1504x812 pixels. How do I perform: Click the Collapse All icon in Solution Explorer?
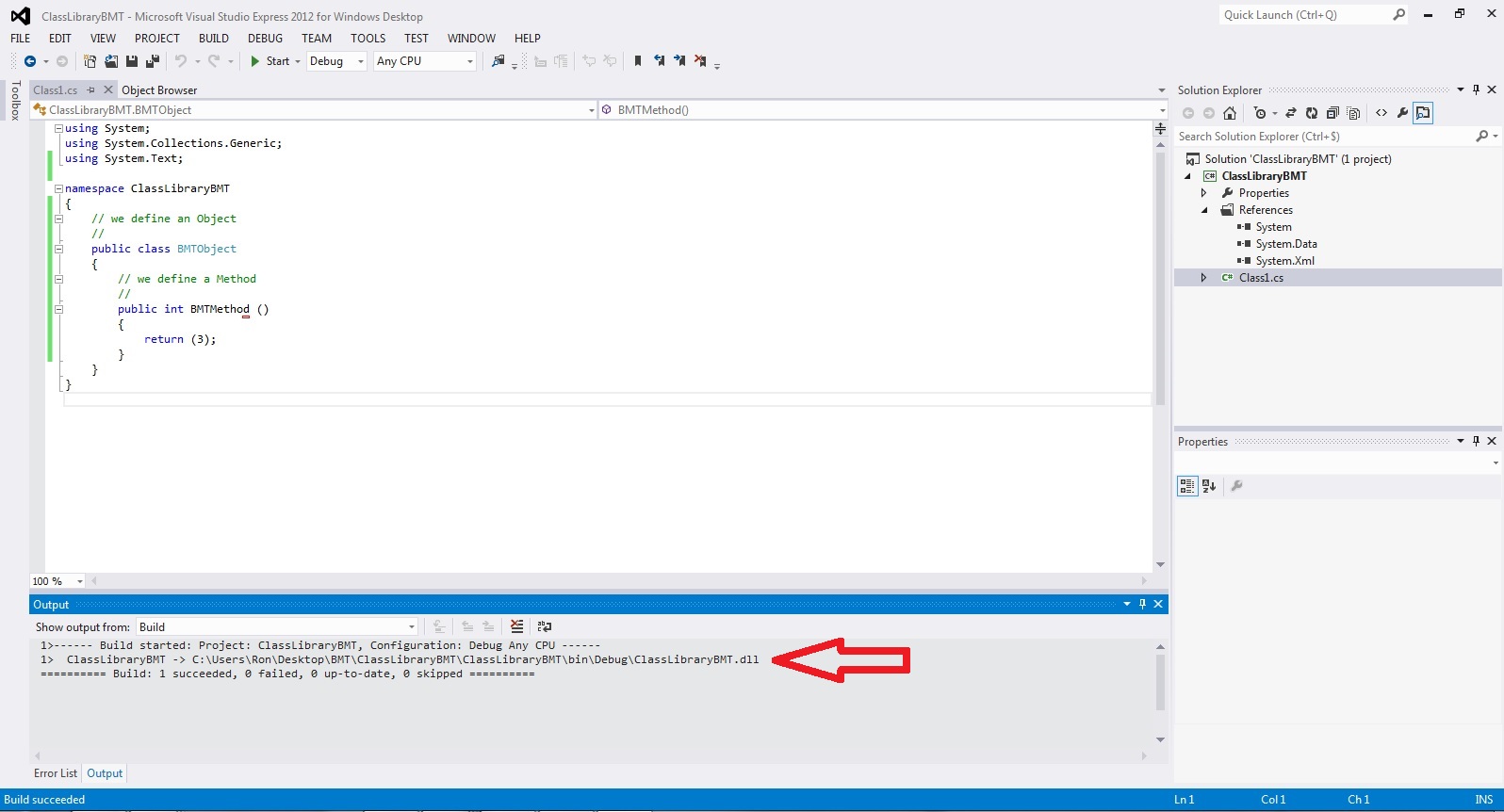1332,113
